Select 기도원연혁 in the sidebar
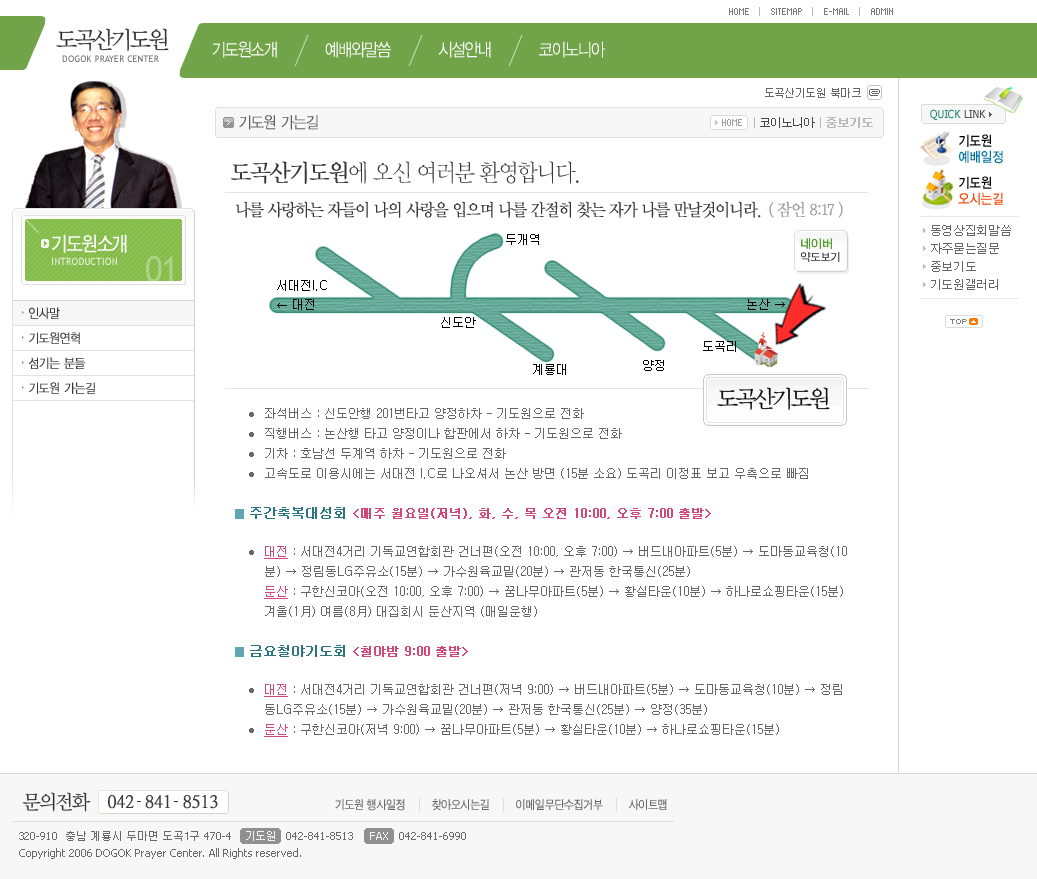1037x879 pixels. click(54, 338)
